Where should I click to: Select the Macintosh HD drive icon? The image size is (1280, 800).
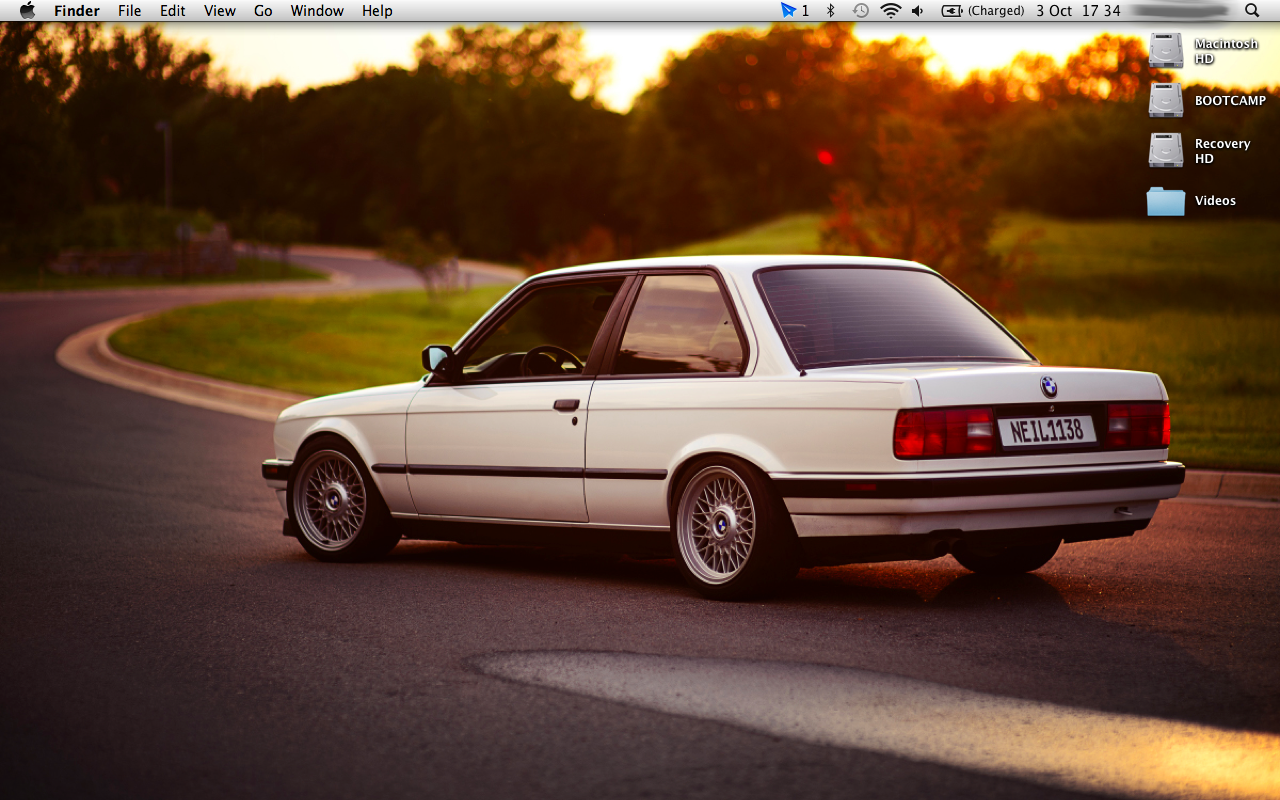tap(1166, 50)
